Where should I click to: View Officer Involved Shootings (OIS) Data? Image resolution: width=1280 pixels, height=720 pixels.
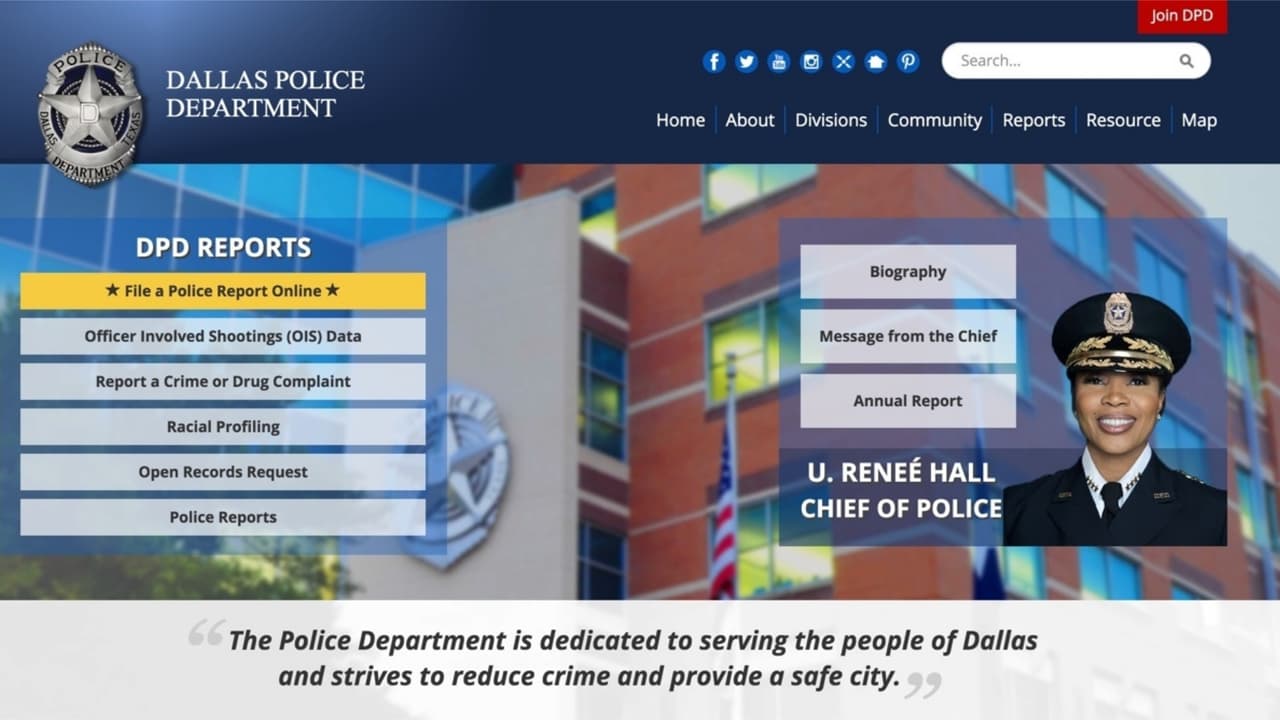[x=221, y=336]
